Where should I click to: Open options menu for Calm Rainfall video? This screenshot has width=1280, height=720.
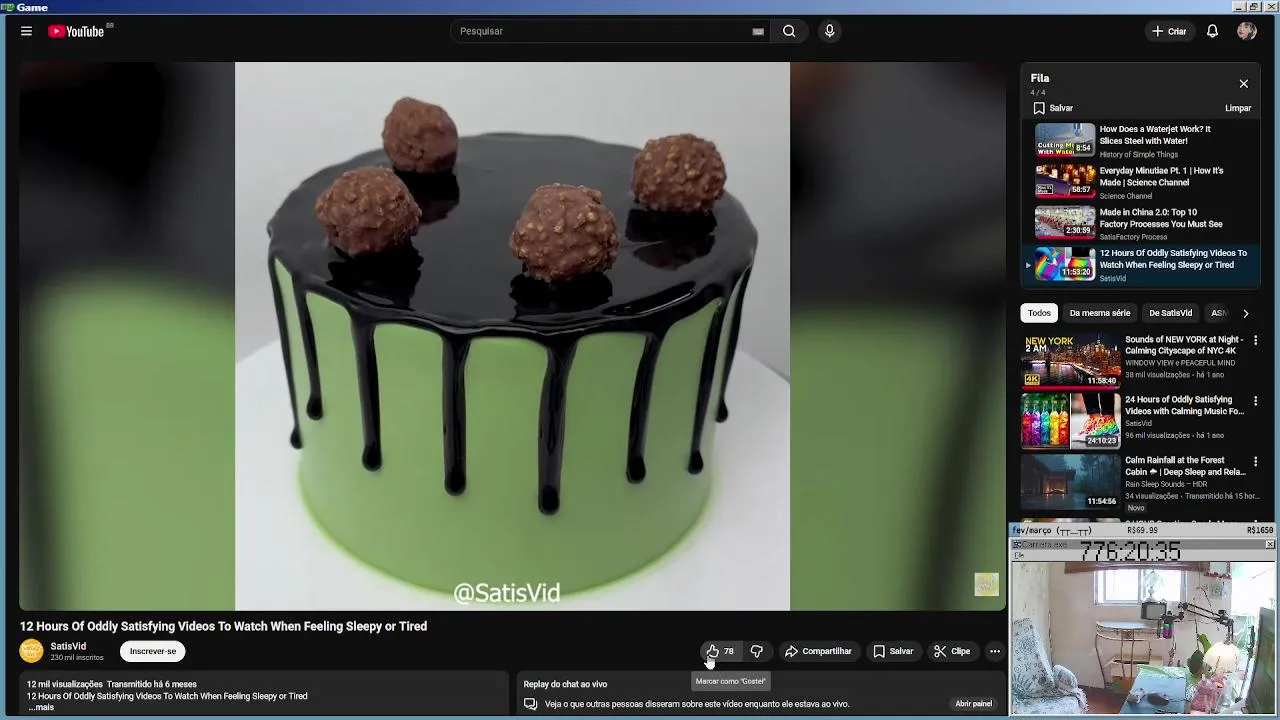click(1255, 462)
